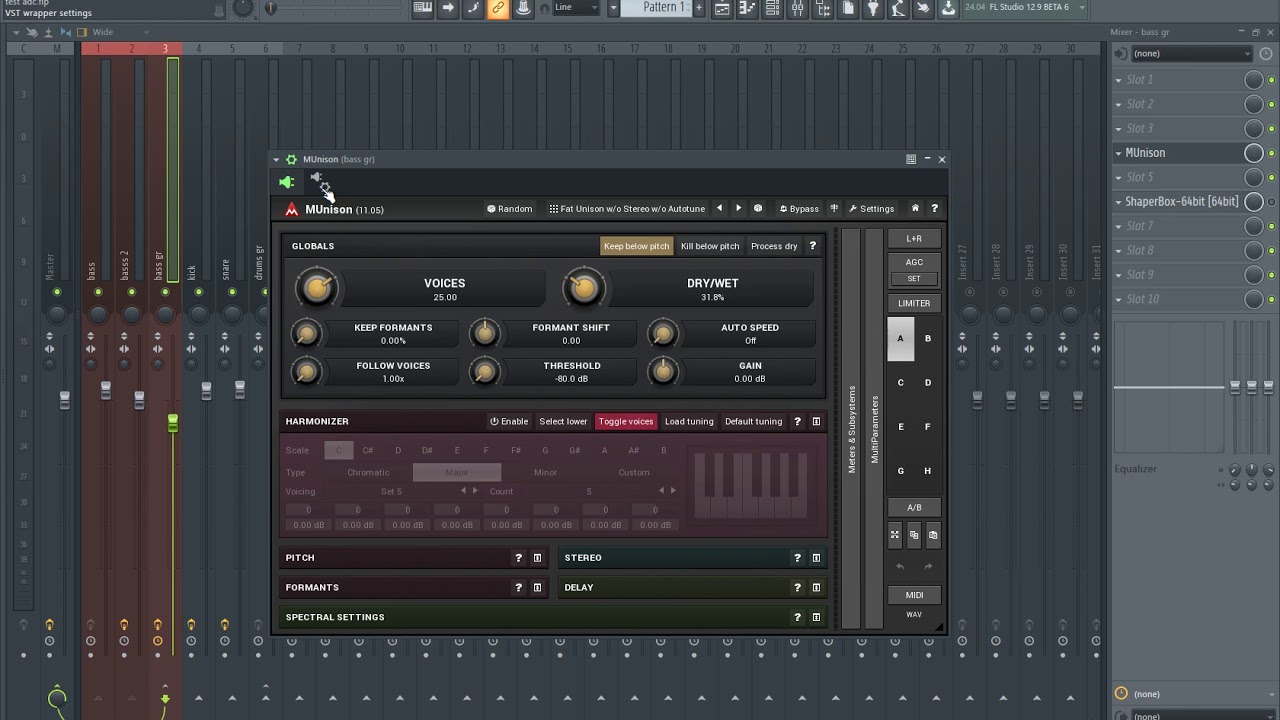Click the L+R channel mode button
This screenshot has width=1280, height=720.
(914, 239)
